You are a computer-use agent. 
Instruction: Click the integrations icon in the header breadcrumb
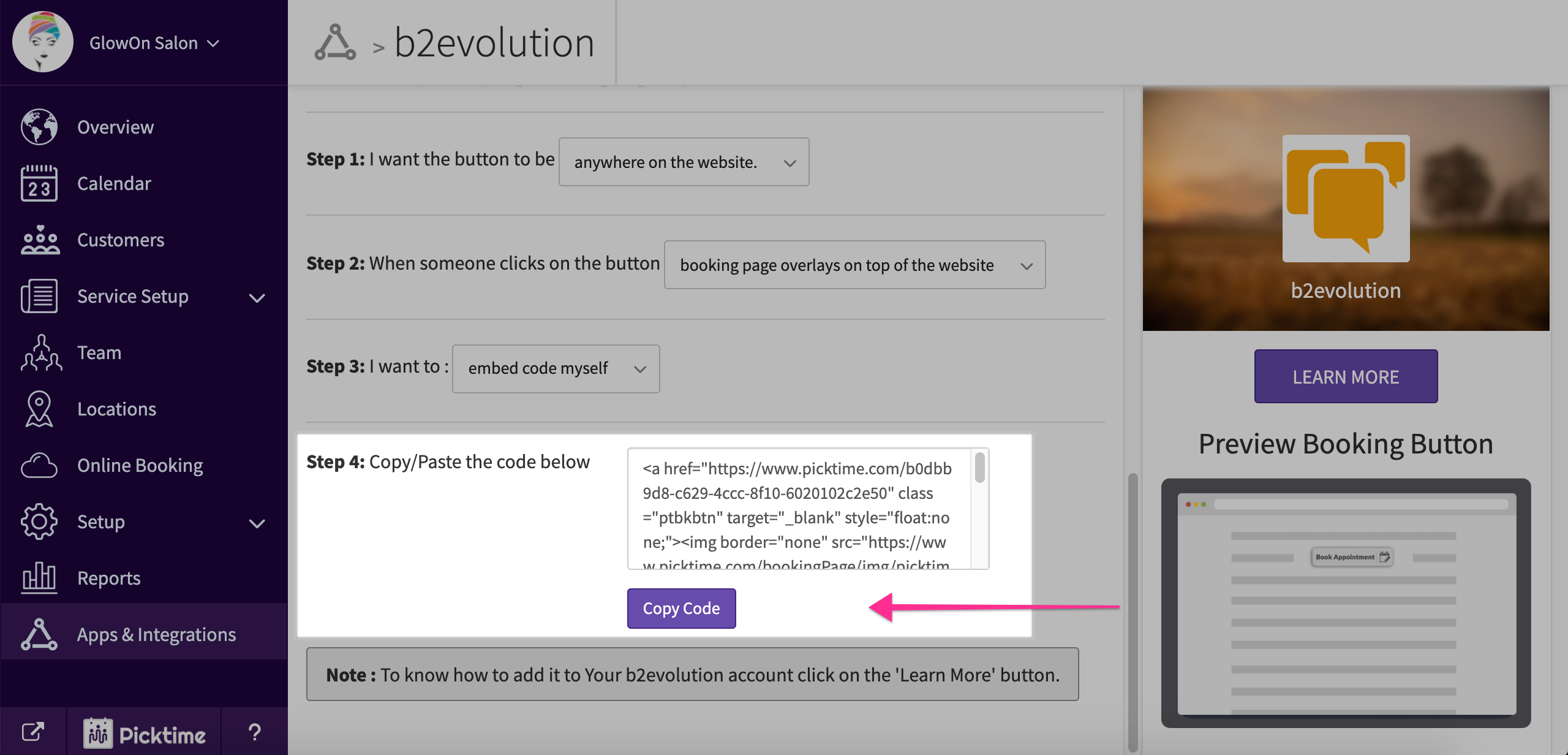[x=335, y=43]
